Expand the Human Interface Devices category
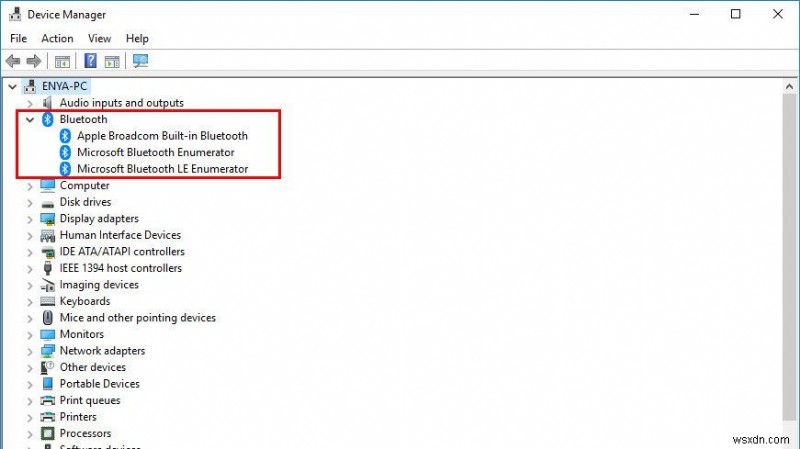Screen dimensions: 800x449 pyautogui.click(x=30, y=236)
